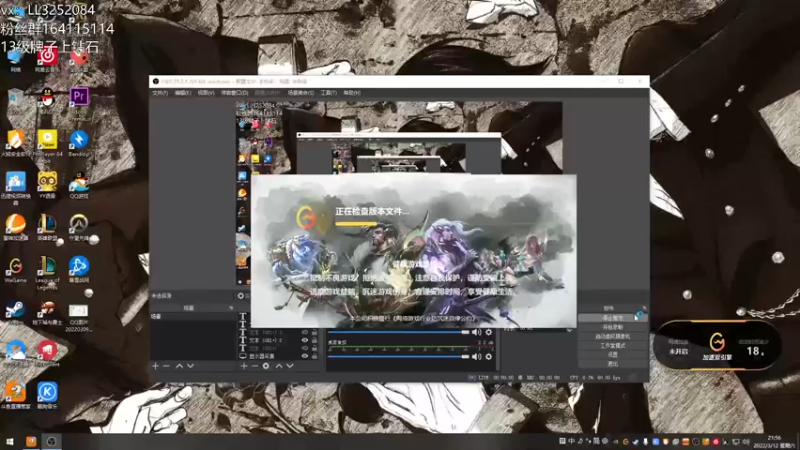The width and height of the screenshot is (800, 450).
Task: Click 退出 to exit OBS
Action: tap(613, 364)
